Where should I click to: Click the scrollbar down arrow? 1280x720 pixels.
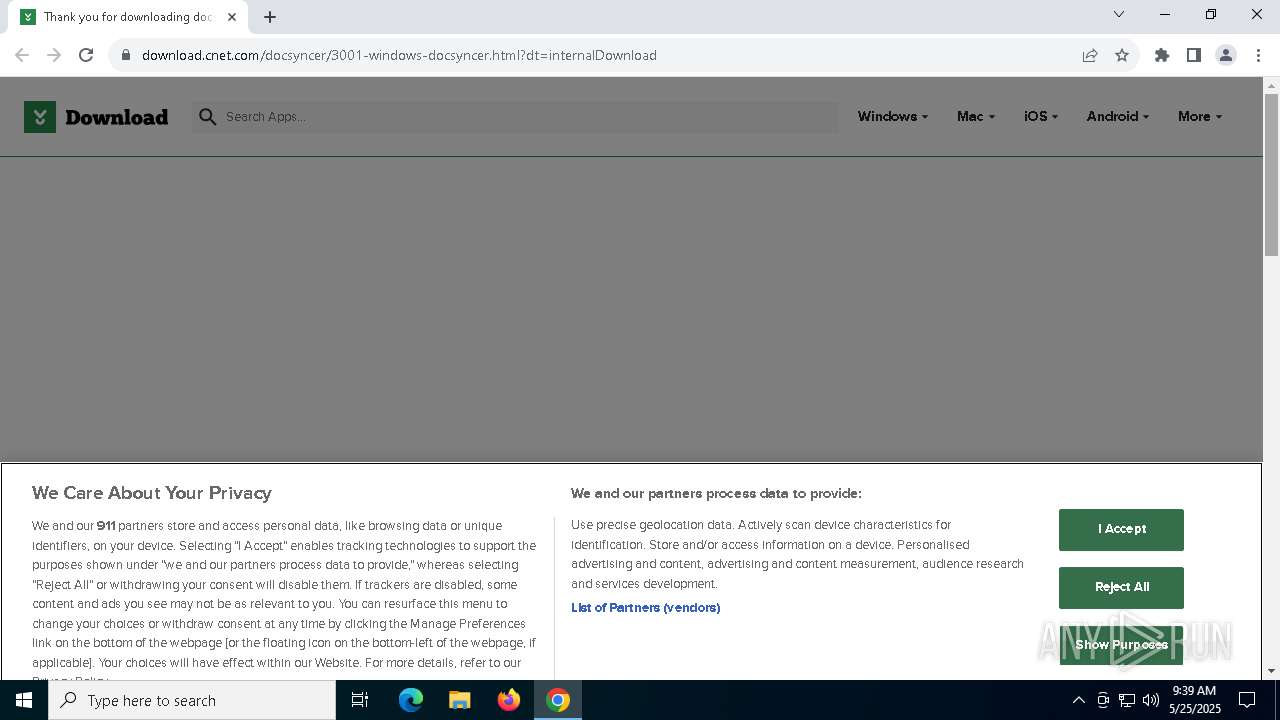1271,671
